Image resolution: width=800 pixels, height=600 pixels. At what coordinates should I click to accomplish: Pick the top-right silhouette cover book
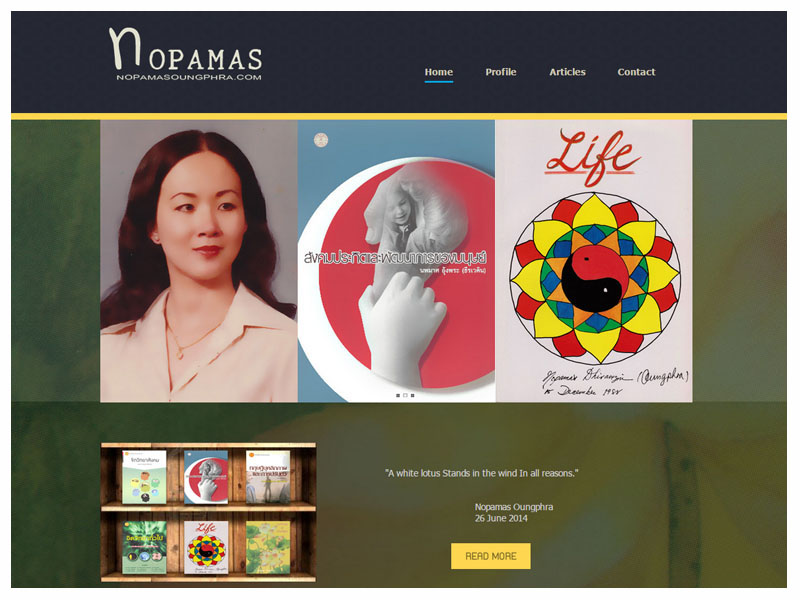pos(268,477)
